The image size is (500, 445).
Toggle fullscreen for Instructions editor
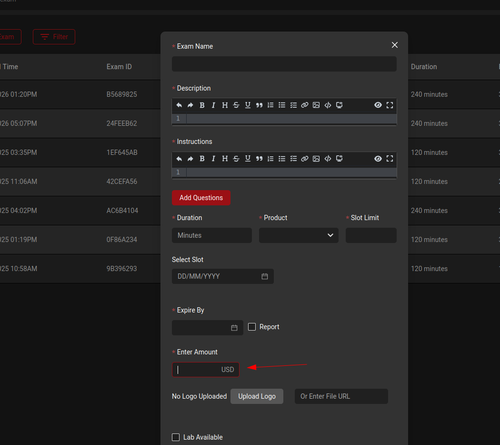(389, 159)
